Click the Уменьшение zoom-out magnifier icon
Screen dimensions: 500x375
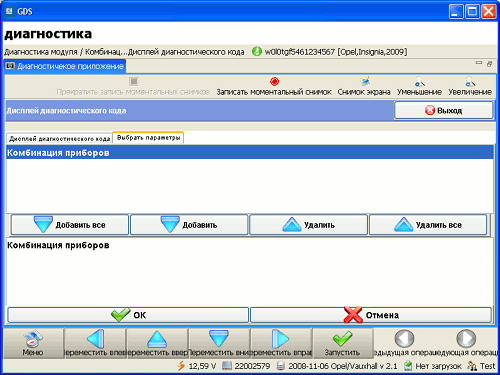pyautogui.click(x=419, y=81)
